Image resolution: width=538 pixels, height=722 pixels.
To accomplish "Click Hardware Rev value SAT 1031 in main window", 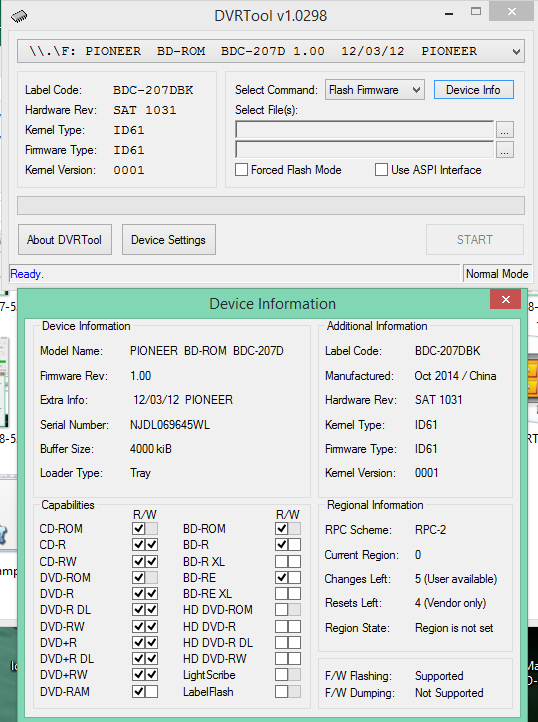I will coord(145,110).
